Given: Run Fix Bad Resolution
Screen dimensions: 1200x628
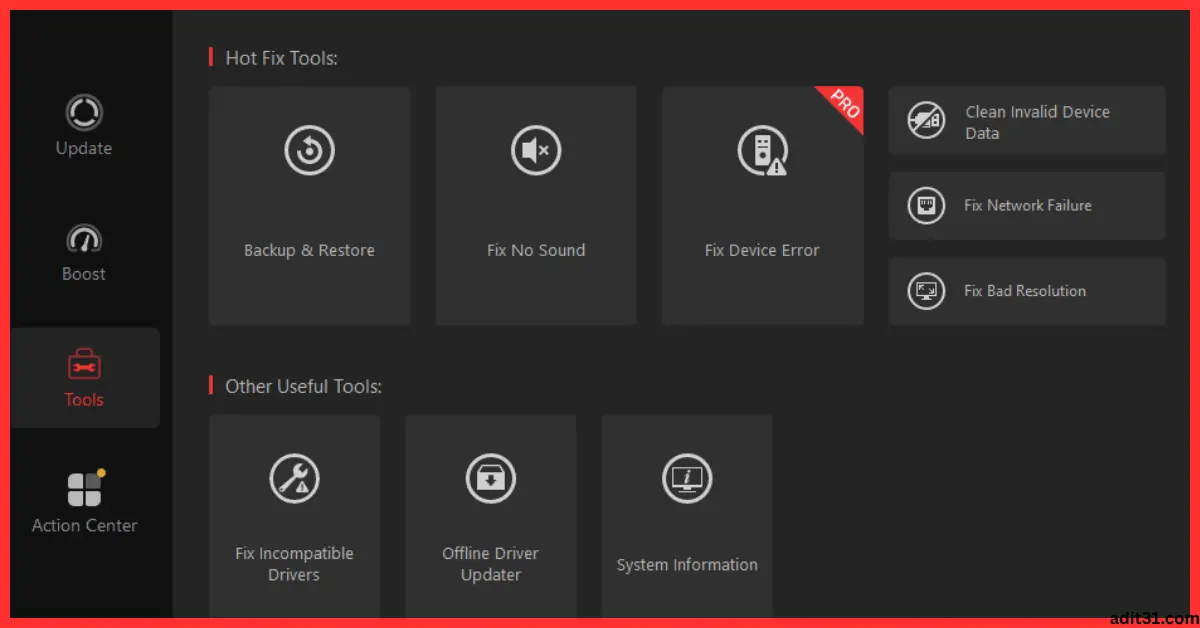Looking at the screenshot, I should [x=1025, y=291].
